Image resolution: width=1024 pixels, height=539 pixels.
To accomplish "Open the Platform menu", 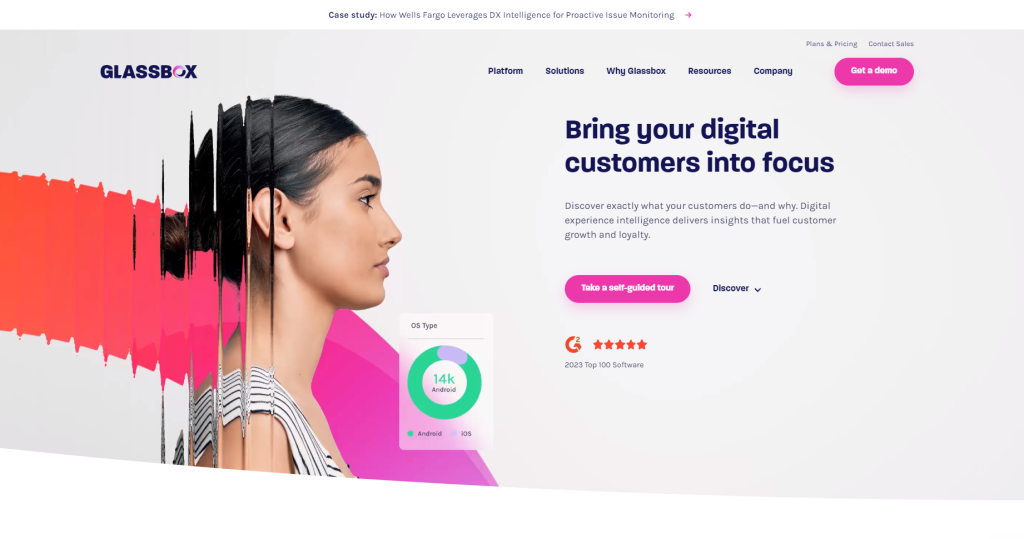I will (x=505, y=71).
